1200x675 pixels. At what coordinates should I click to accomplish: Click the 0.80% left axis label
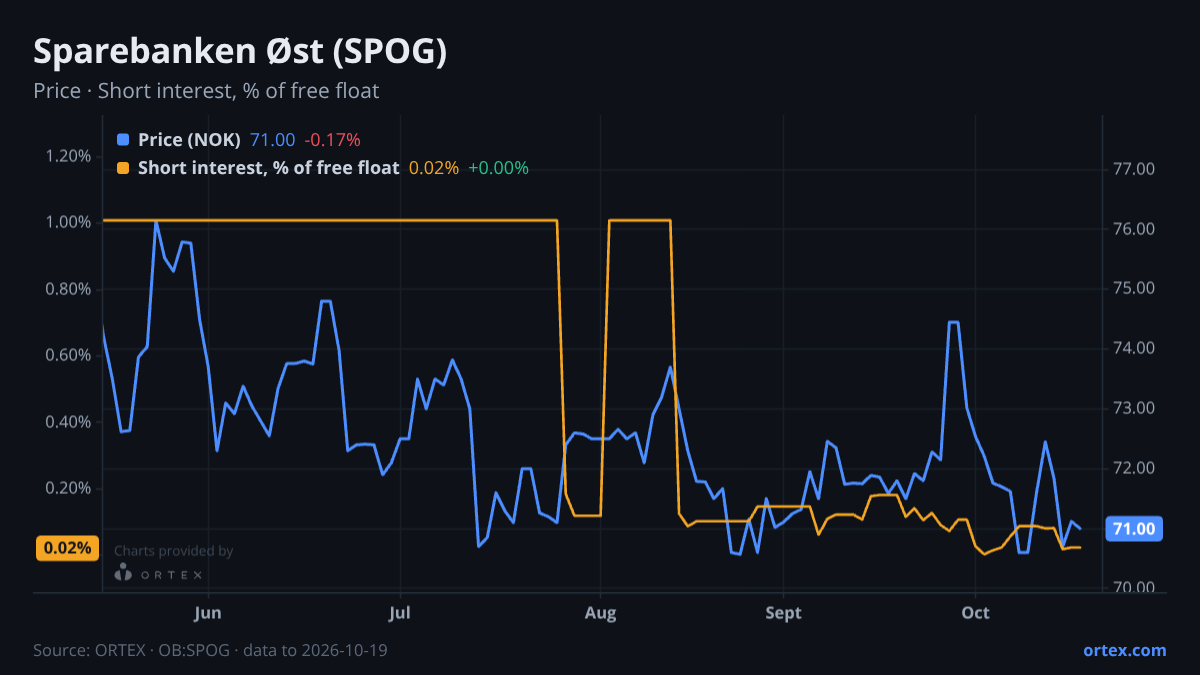[x=68, y=289]
